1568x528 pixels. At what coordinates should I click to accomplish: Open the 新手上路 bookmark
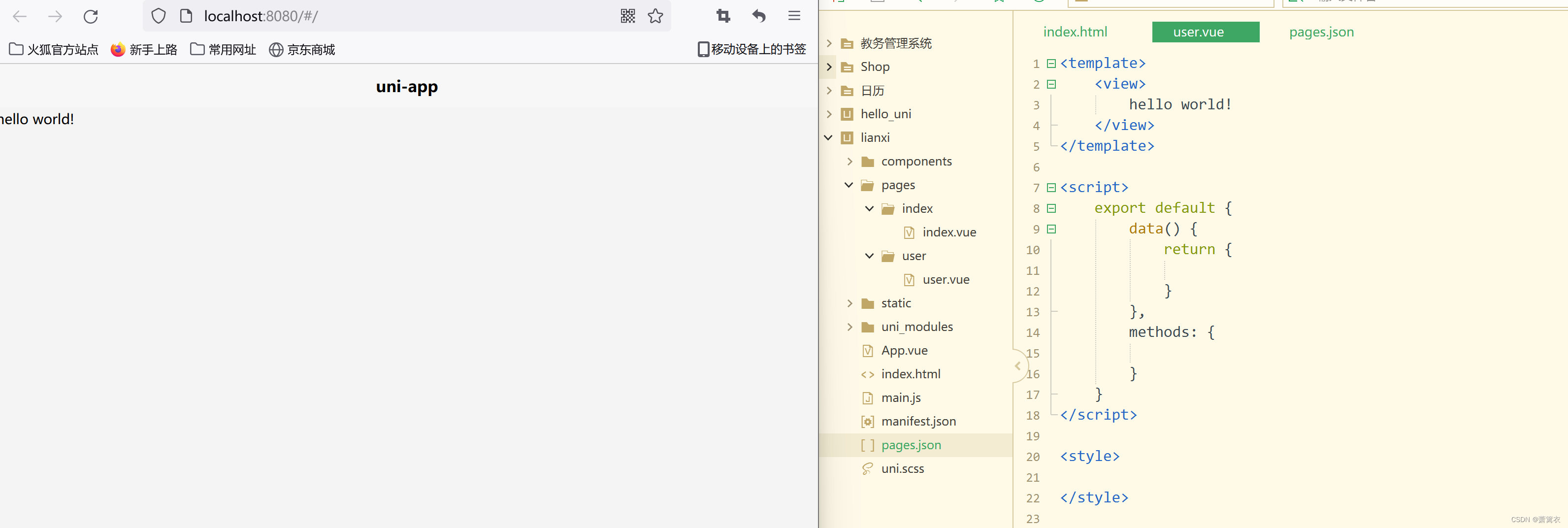coord(144,49)
